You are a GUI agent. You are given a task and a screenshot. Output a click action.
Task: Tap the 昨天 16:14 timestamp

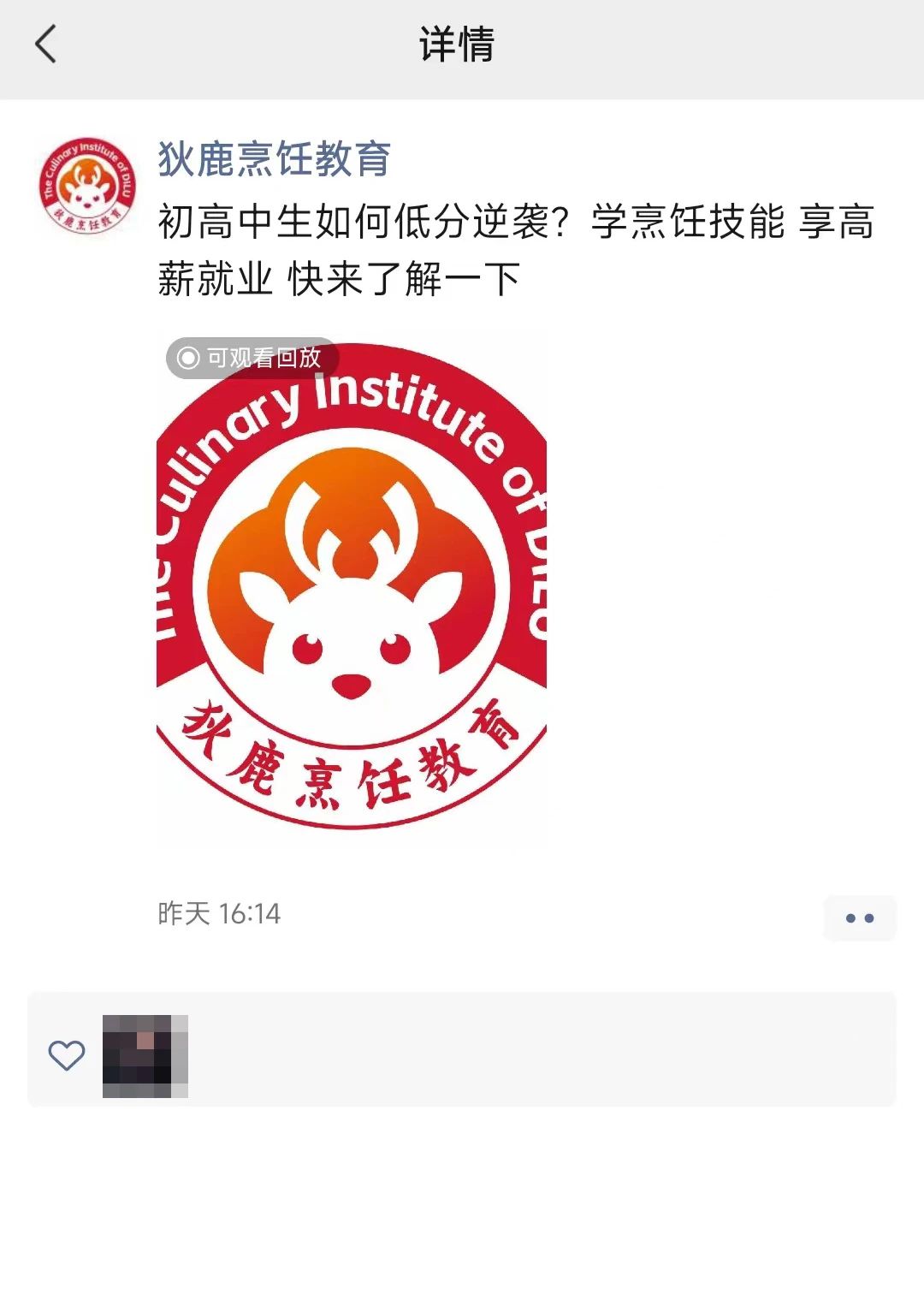click(x=219, y=914)
